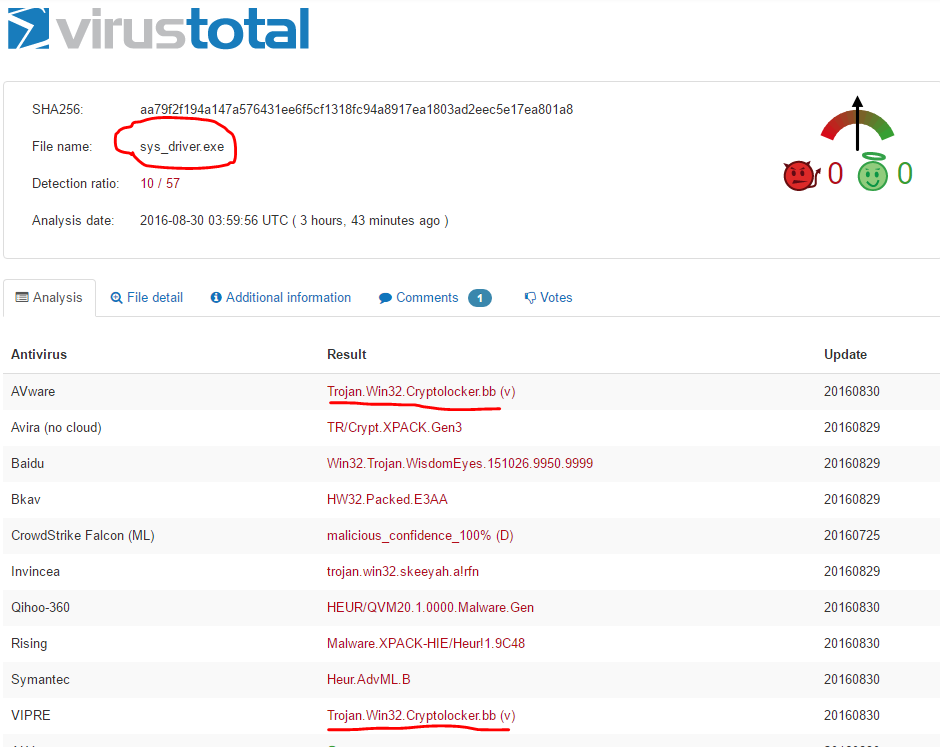
Task: Click the Avira (no cloud) row name
Action: pyautogui.click(x=56, y=427)
